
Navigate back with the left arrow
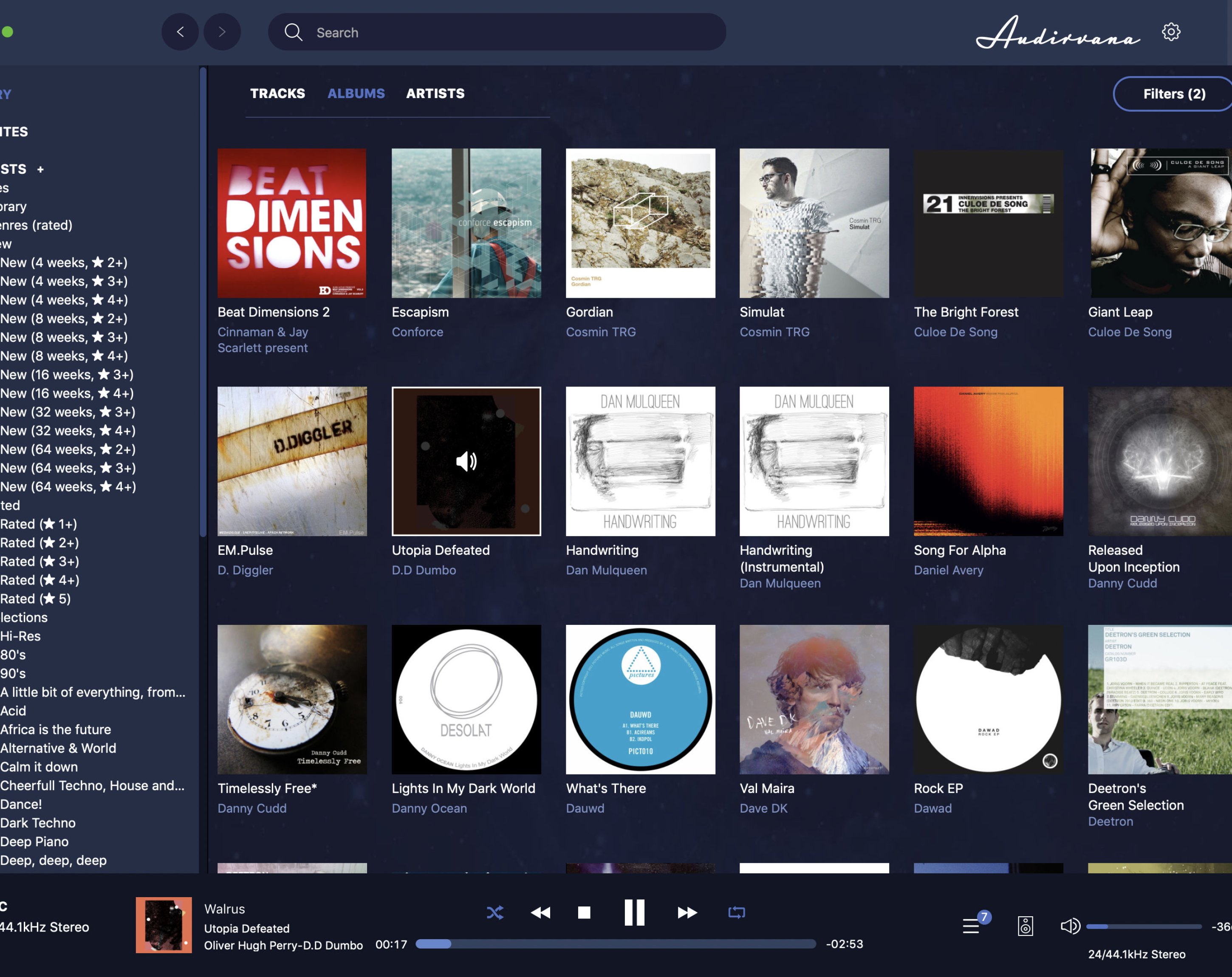(181, 32)
